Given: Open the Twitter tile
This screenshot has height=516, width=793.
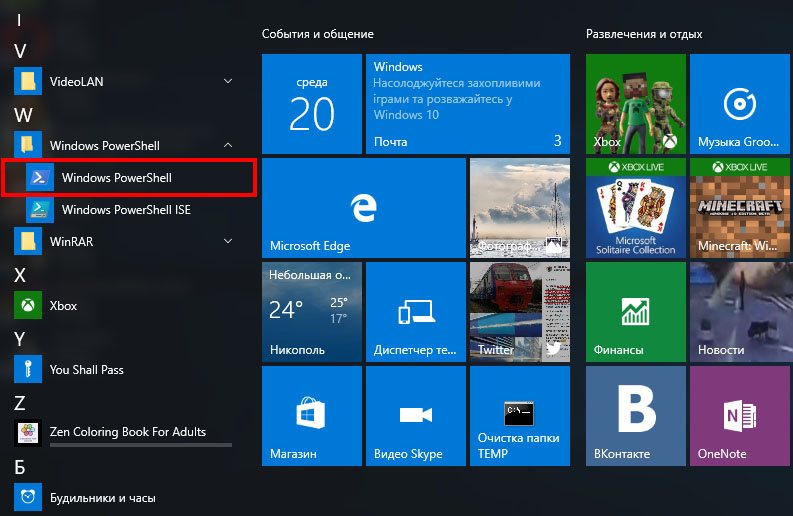Looking at the screenshot, I should (520, 312).
